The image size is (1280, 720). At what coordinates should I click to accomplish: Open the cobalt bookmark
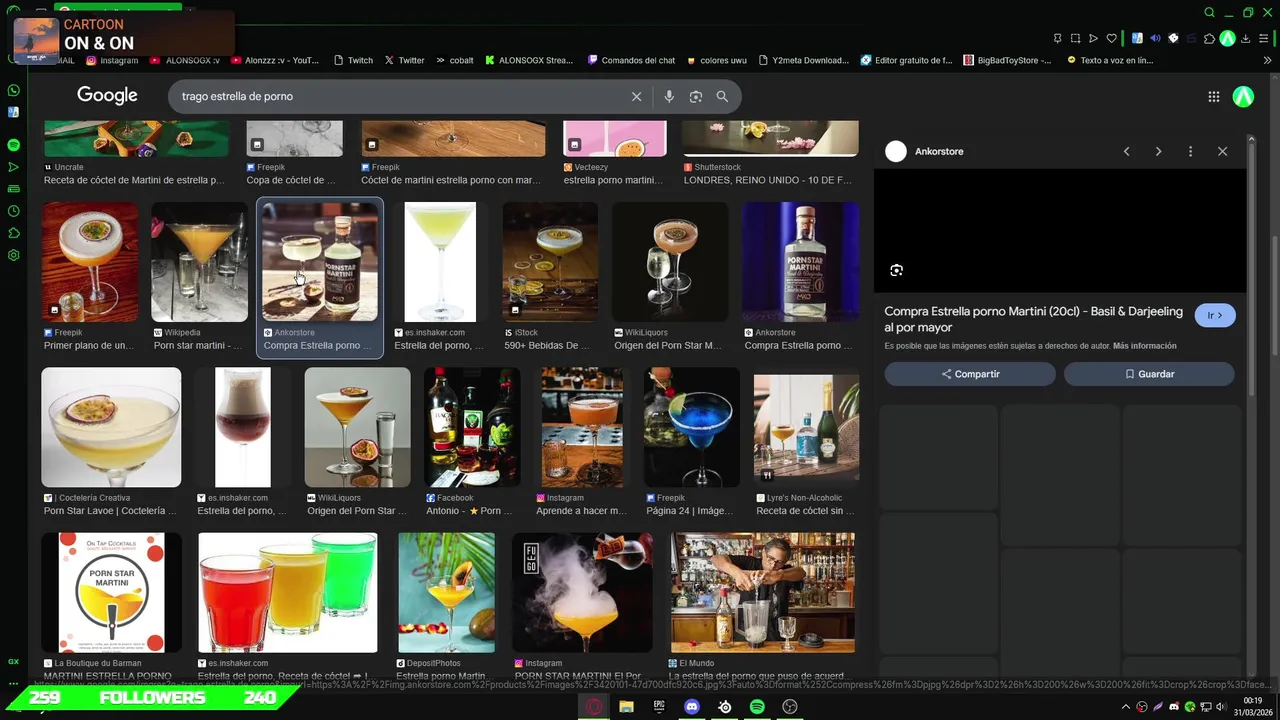[x=454, y=60]
